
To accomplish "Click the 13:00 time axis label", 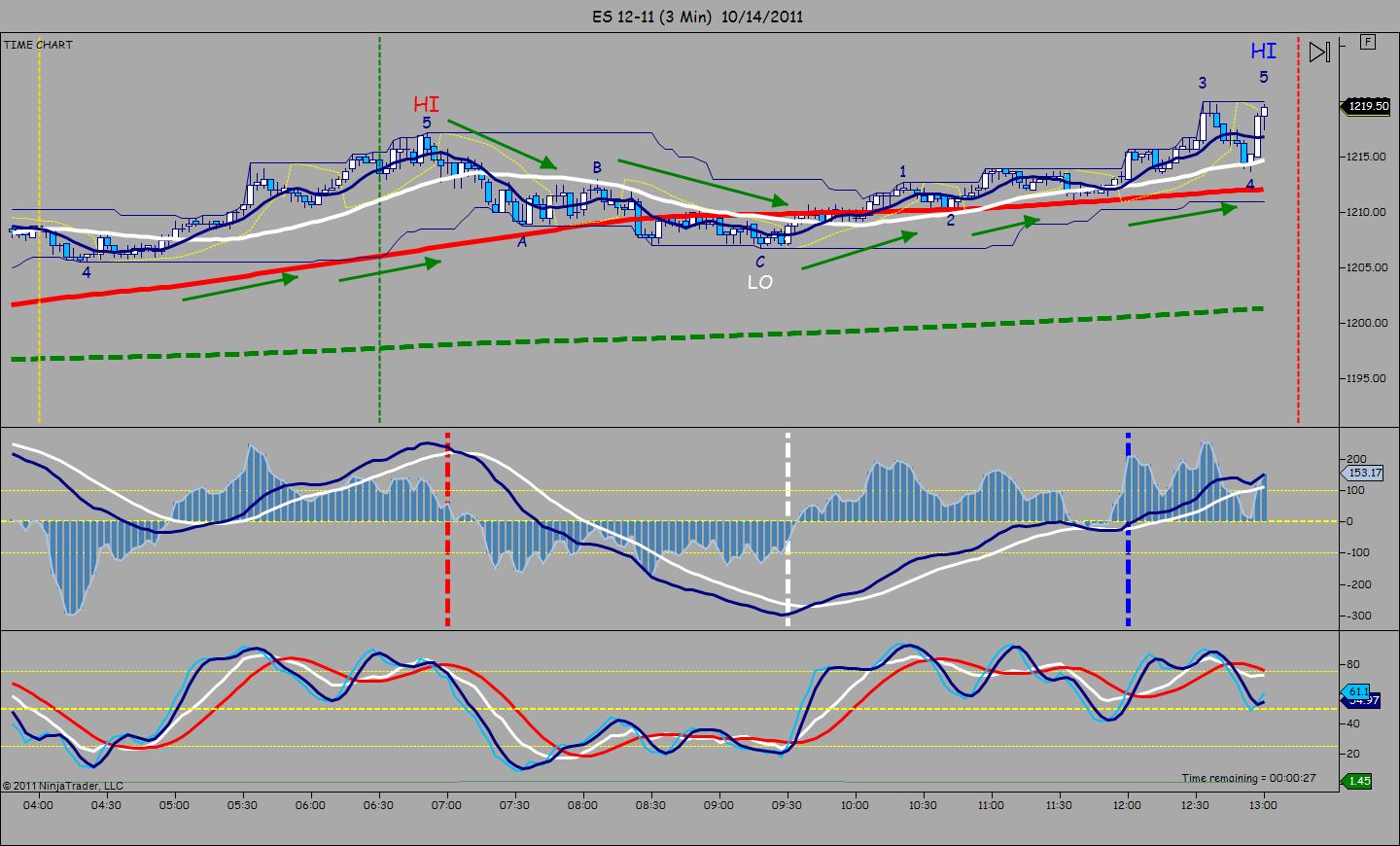I will (1264, 805).
